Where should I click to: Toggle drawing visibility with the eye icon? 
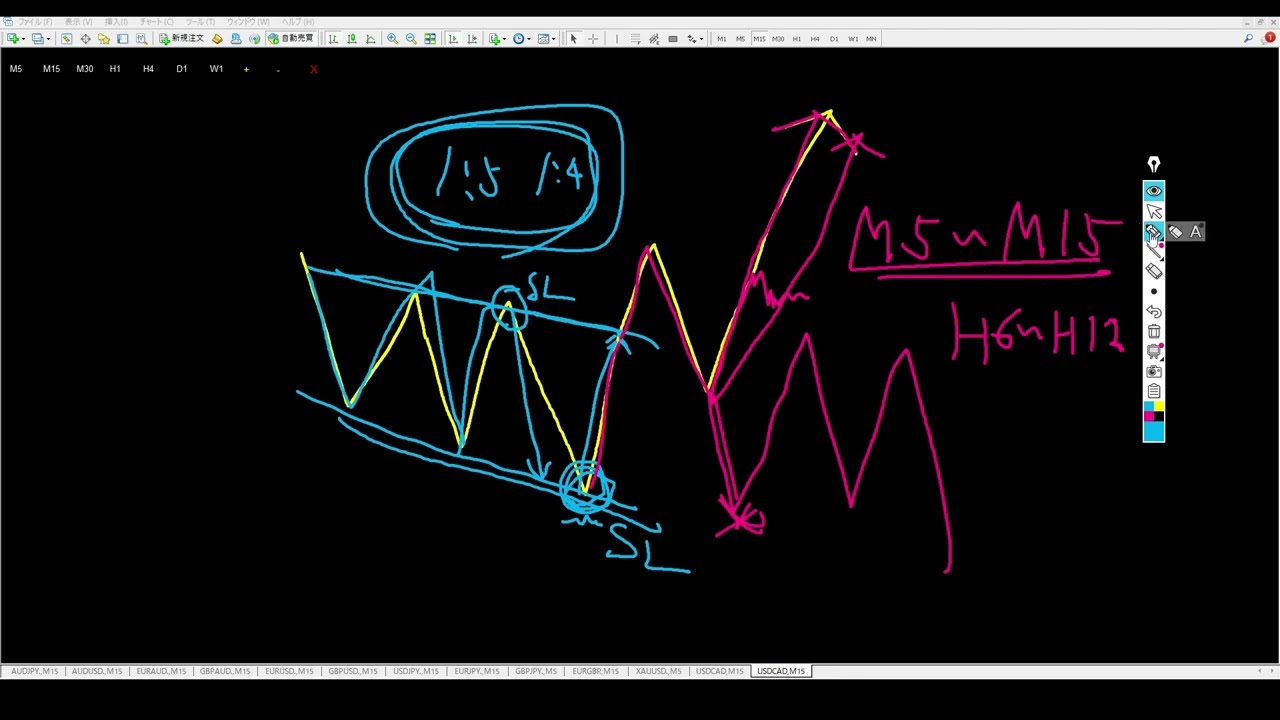[x=1154, y=191]
